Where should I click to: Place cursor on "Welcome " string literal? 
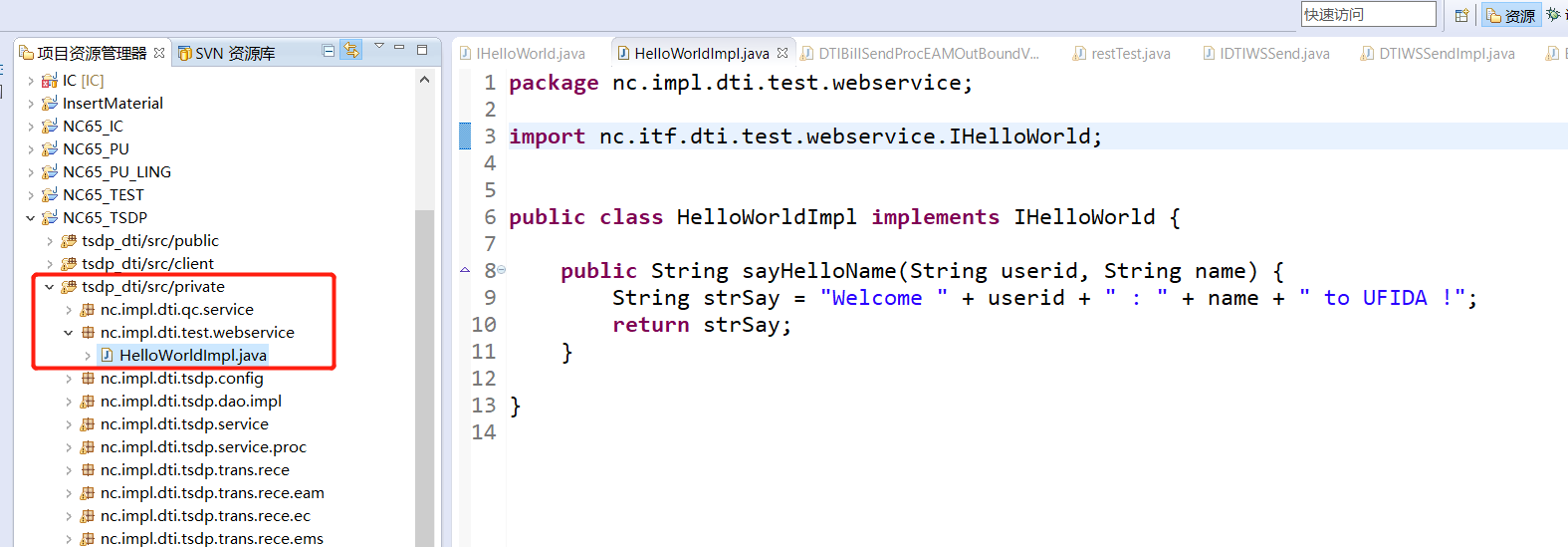click(884, 298)
